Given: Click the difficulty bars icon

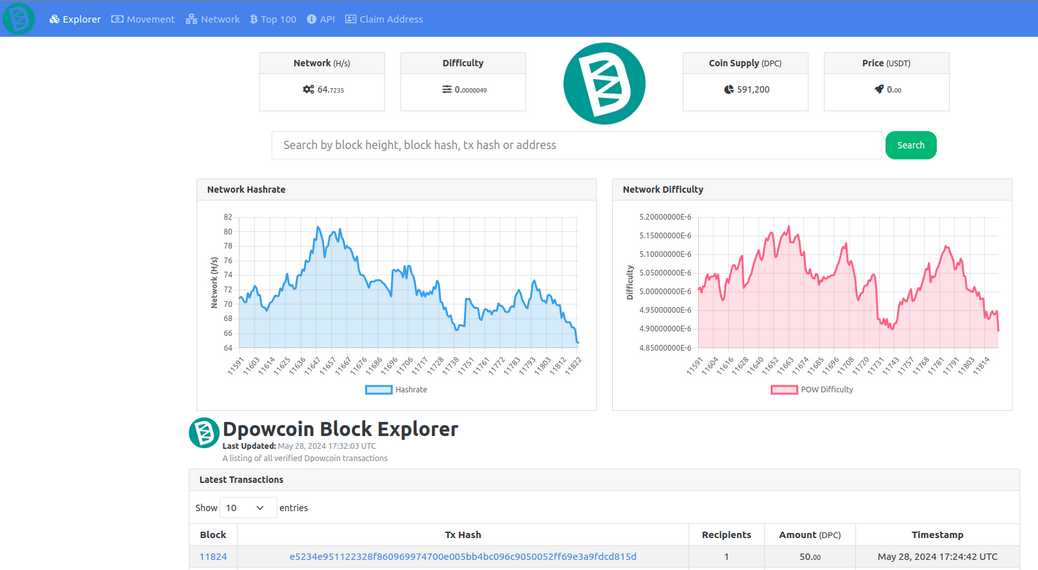Looking at the screenshot, I should click(x=447, y=89).
